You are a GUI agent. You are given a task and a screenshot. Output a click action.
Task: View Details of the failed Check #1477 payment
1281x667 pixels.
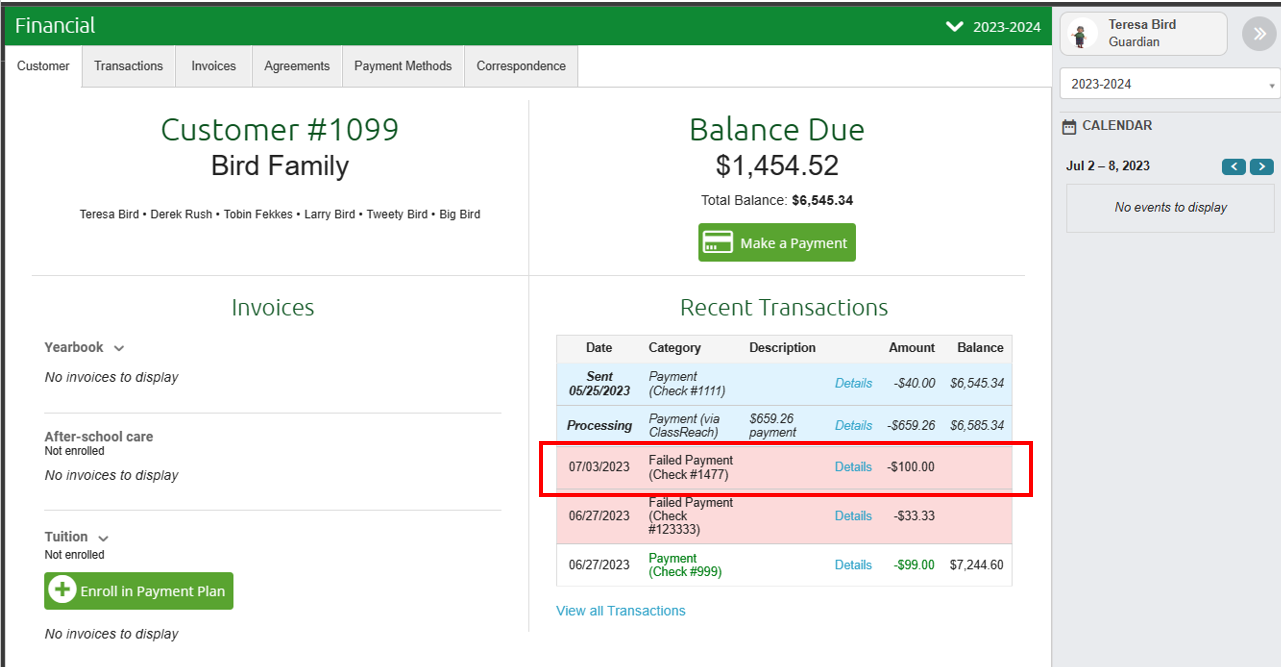(853, 466)
